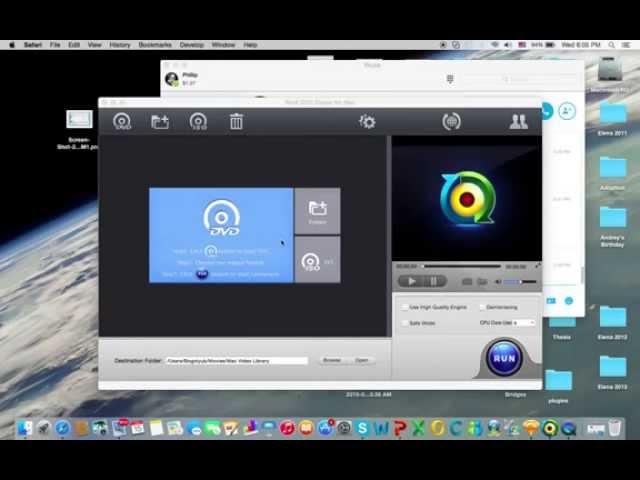Image resolution: width=640 pixels, height=480 pixels.
Task: Enable Safe Mode checkbox
Action: pos(404,323)
